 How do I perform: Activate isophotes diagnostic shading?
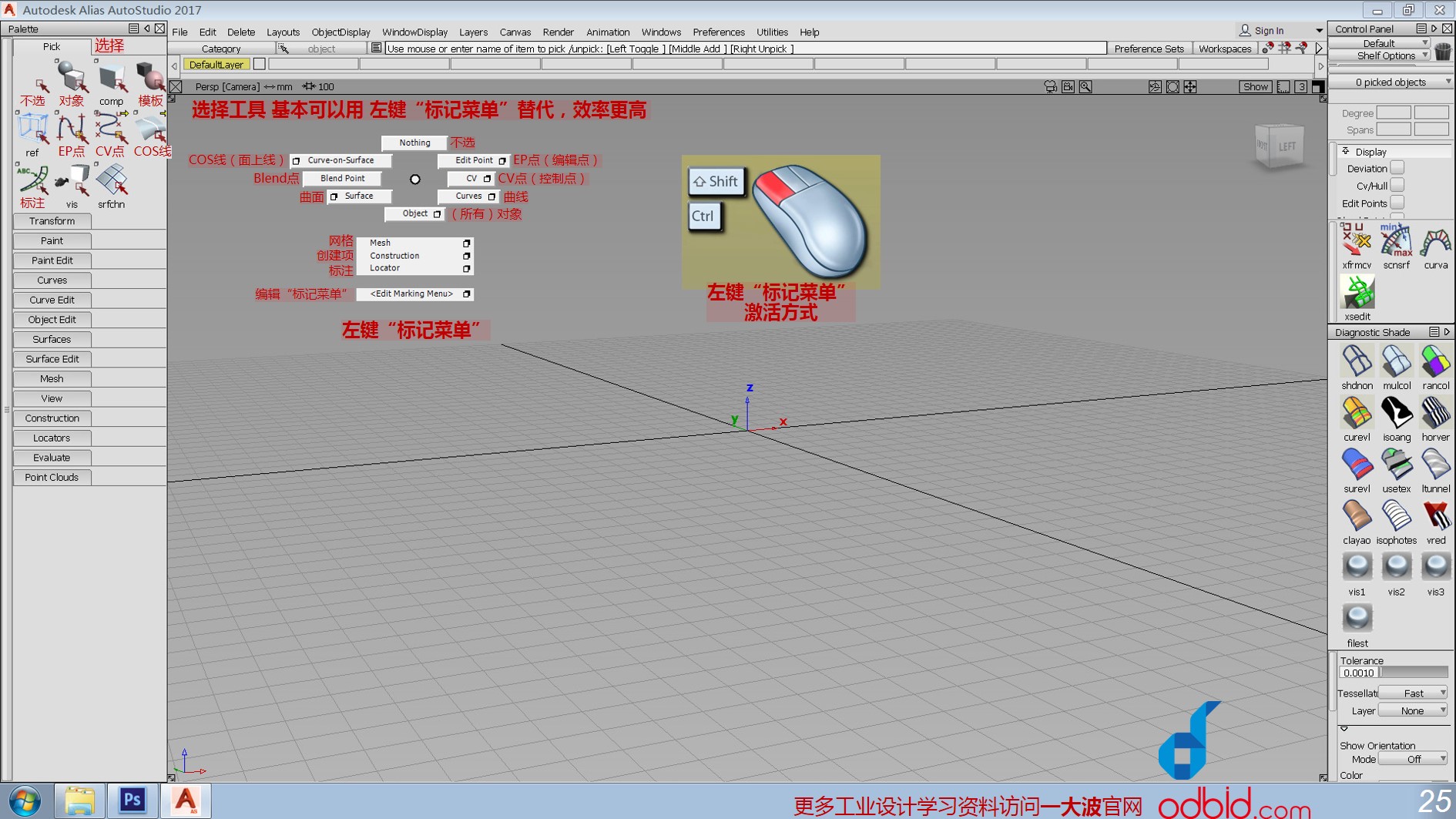(x=1396, y=516)
